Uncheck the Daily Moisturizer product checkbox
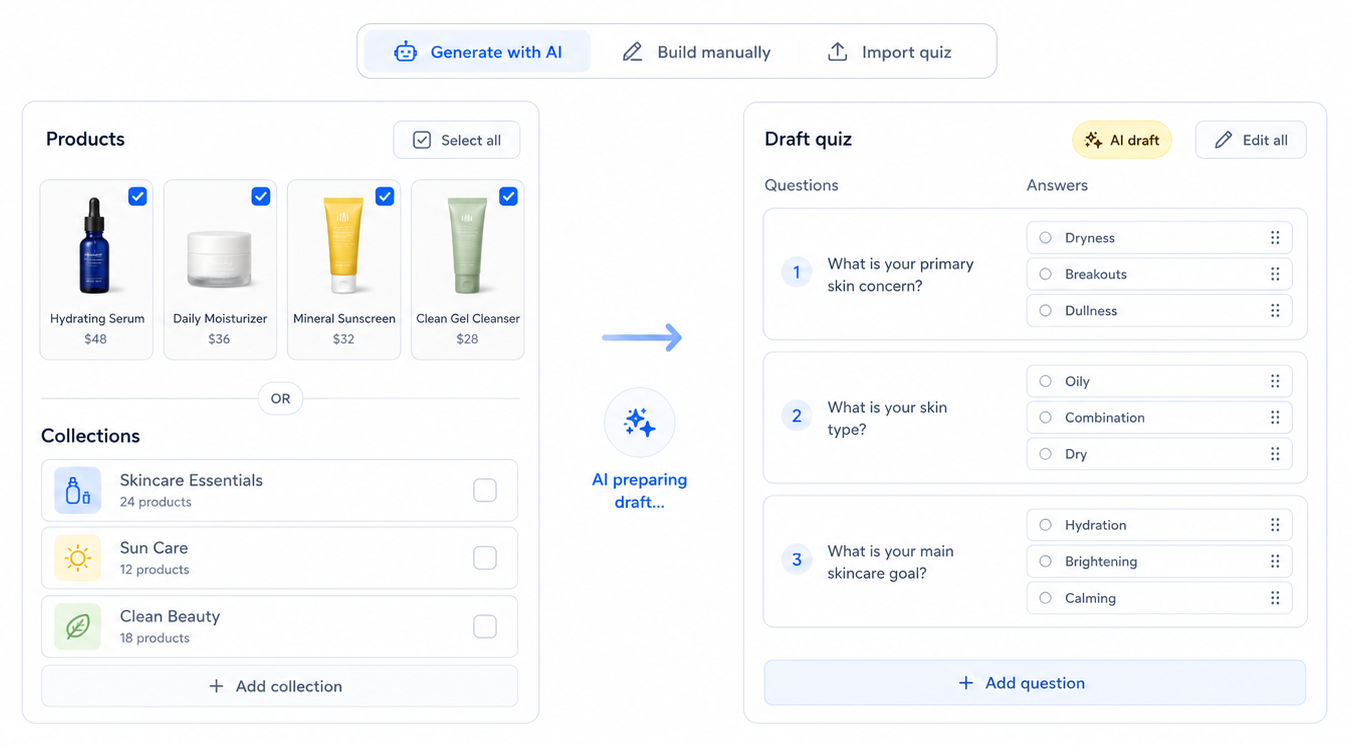Screen dimensions: 1351x745 (261, 196)
